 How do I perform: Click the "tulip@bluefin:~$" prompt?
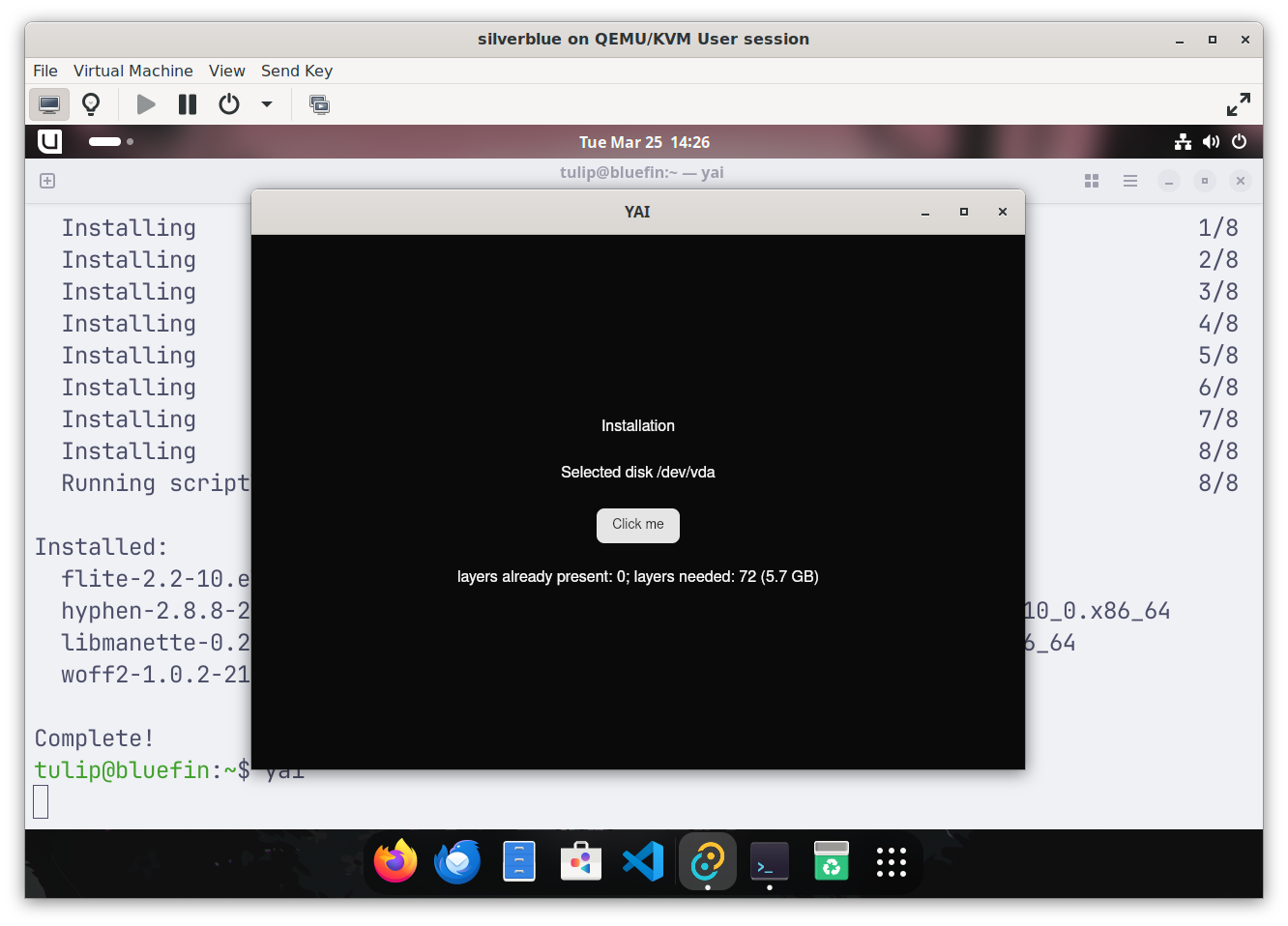tap(142, 770)
